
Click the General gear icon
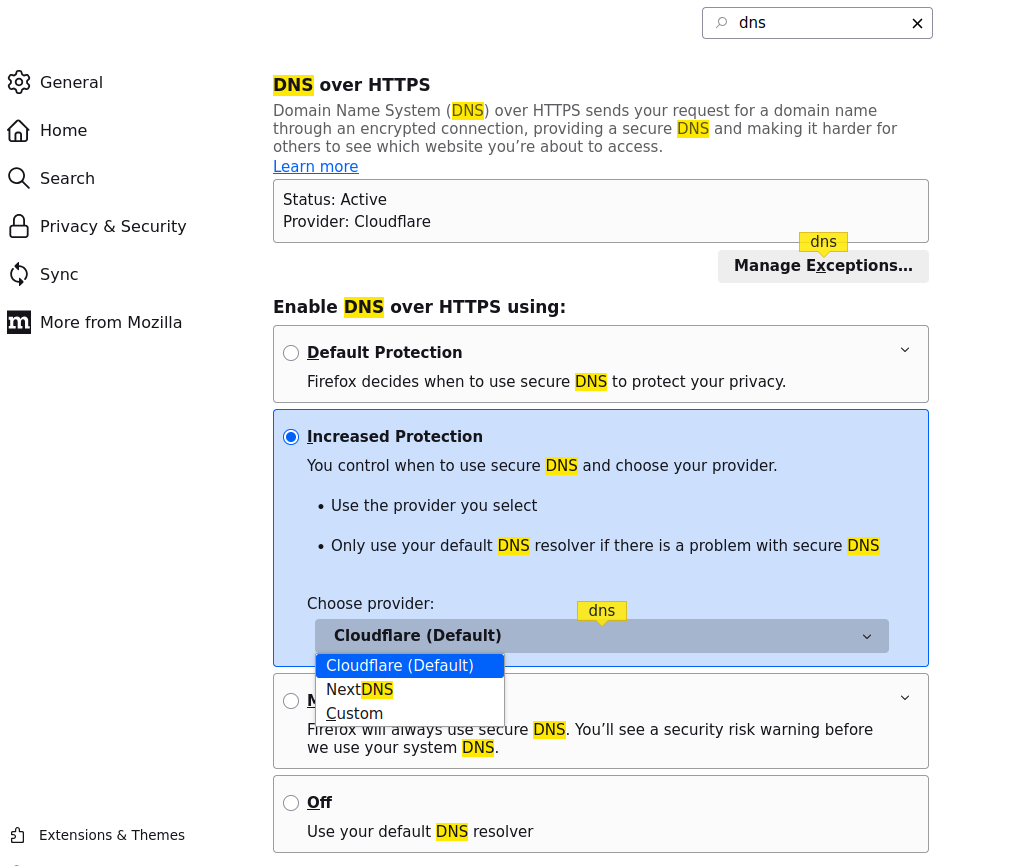[x=19, y=82]
